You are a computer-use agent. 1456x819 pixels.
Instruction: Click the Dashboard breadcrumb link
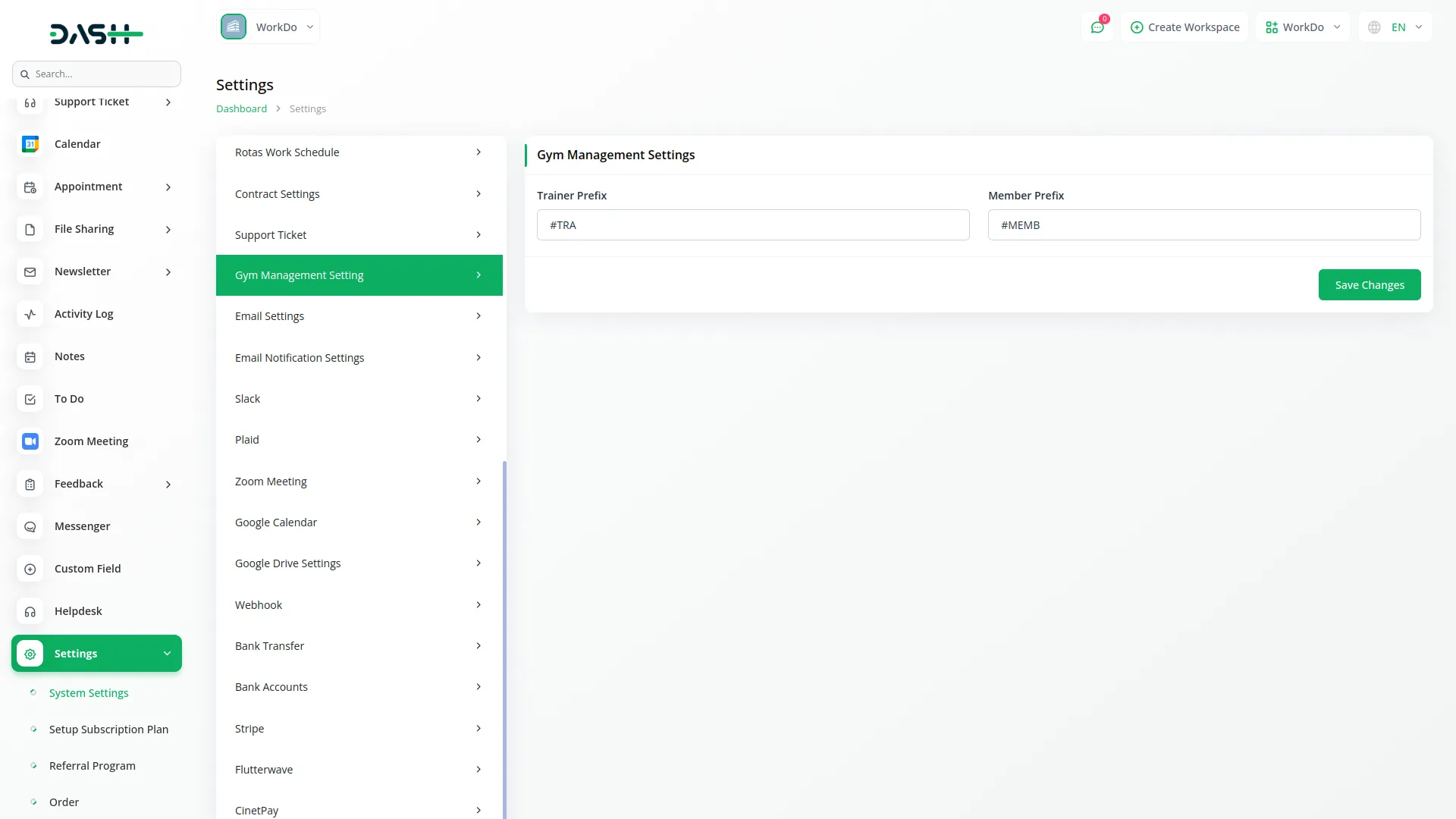241,109
